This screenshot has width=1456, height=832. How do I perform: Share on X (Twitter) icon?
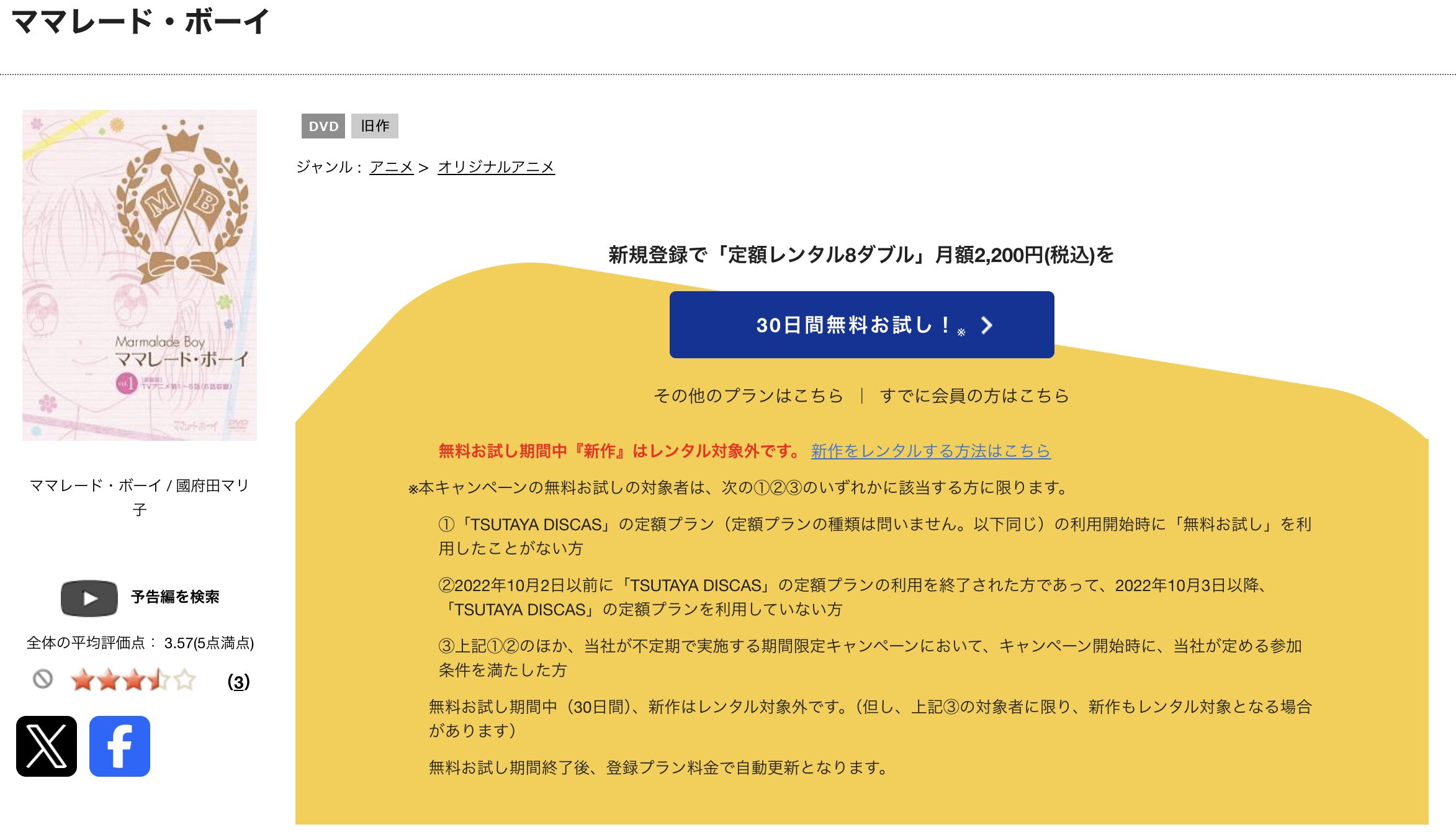click(47, 746)
